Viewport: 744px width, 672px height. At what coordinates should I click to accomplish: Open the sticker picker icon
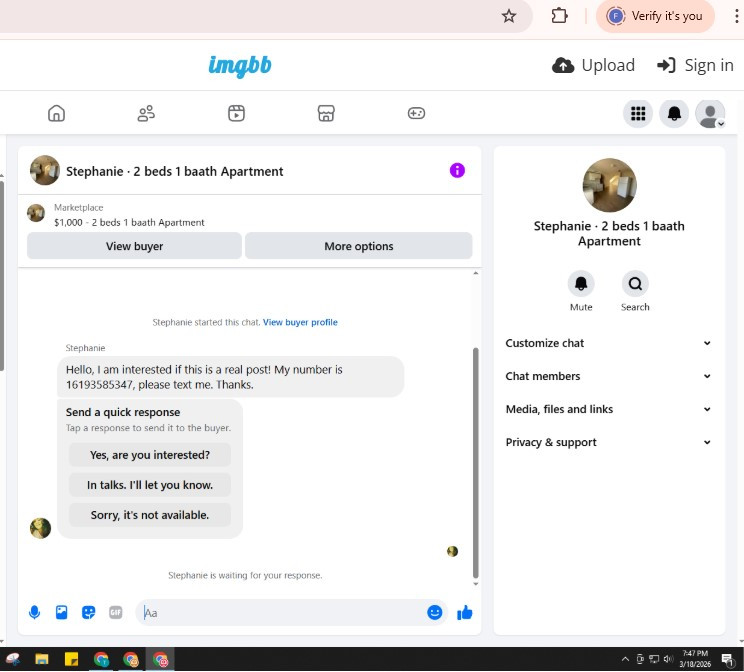88,613
